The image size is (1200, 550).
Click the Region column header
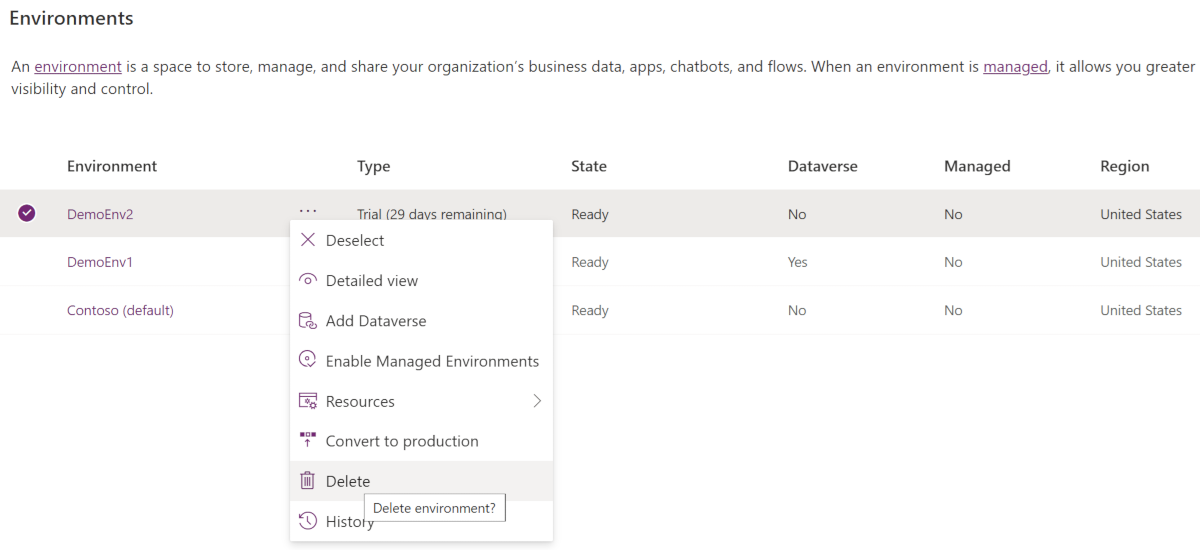tap(1125, 166)
